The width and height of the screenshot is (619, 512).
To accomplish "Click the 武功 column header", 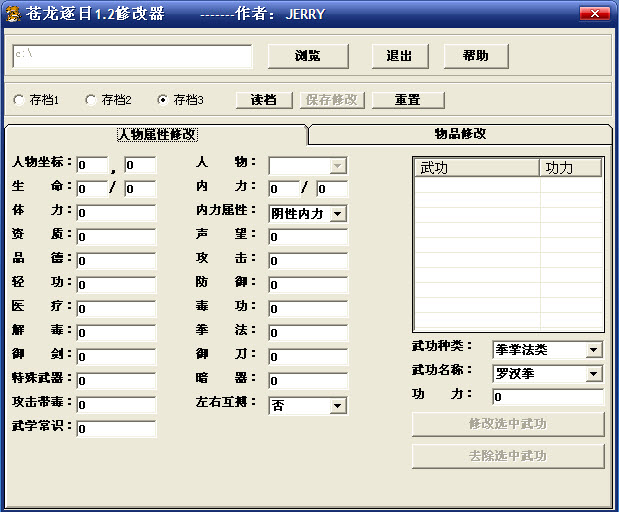I will [x=477, y=168].
